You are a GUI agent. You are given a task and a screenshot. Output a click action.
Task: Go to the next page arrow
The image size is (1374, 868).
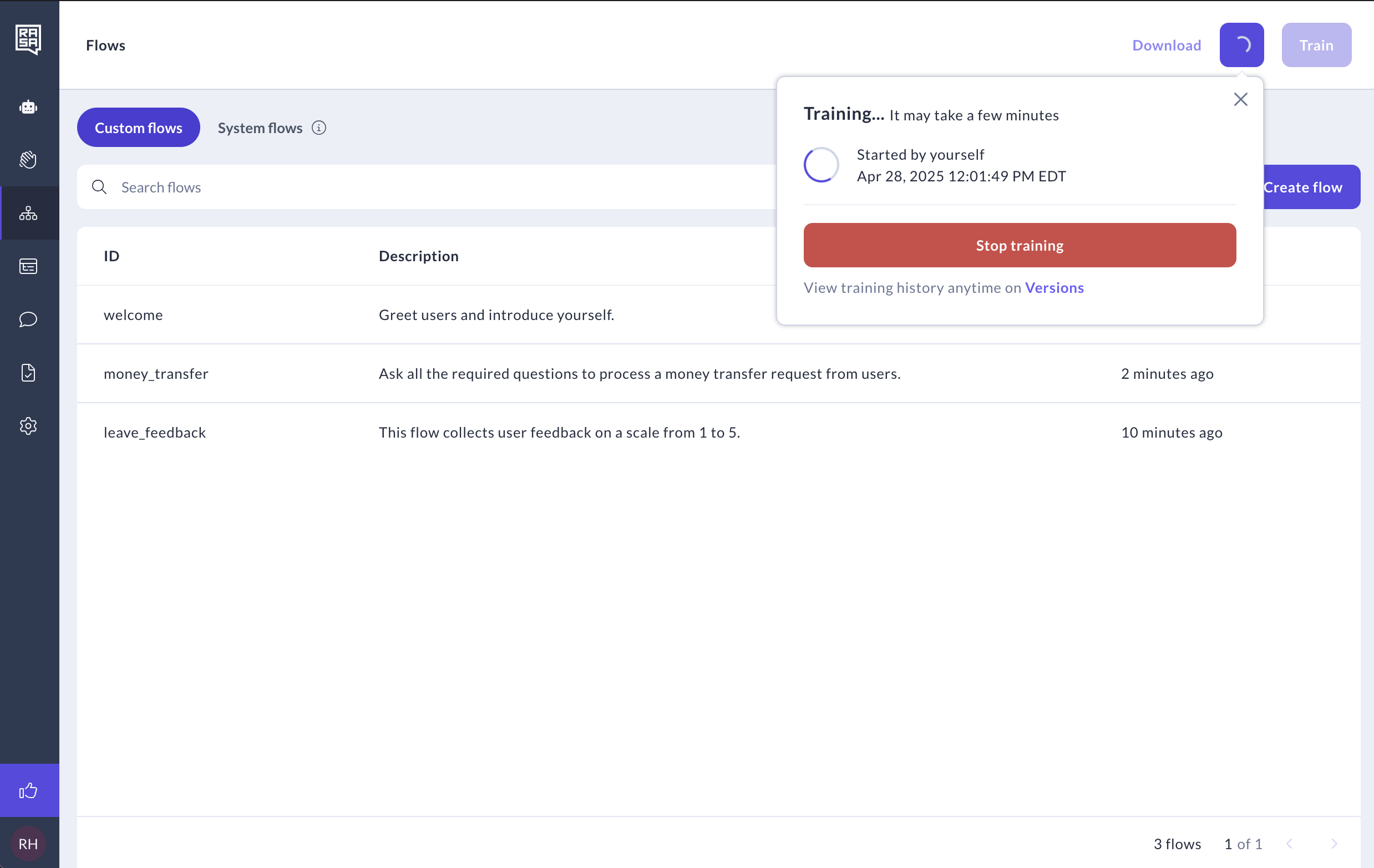click(x=1334, y=844)
